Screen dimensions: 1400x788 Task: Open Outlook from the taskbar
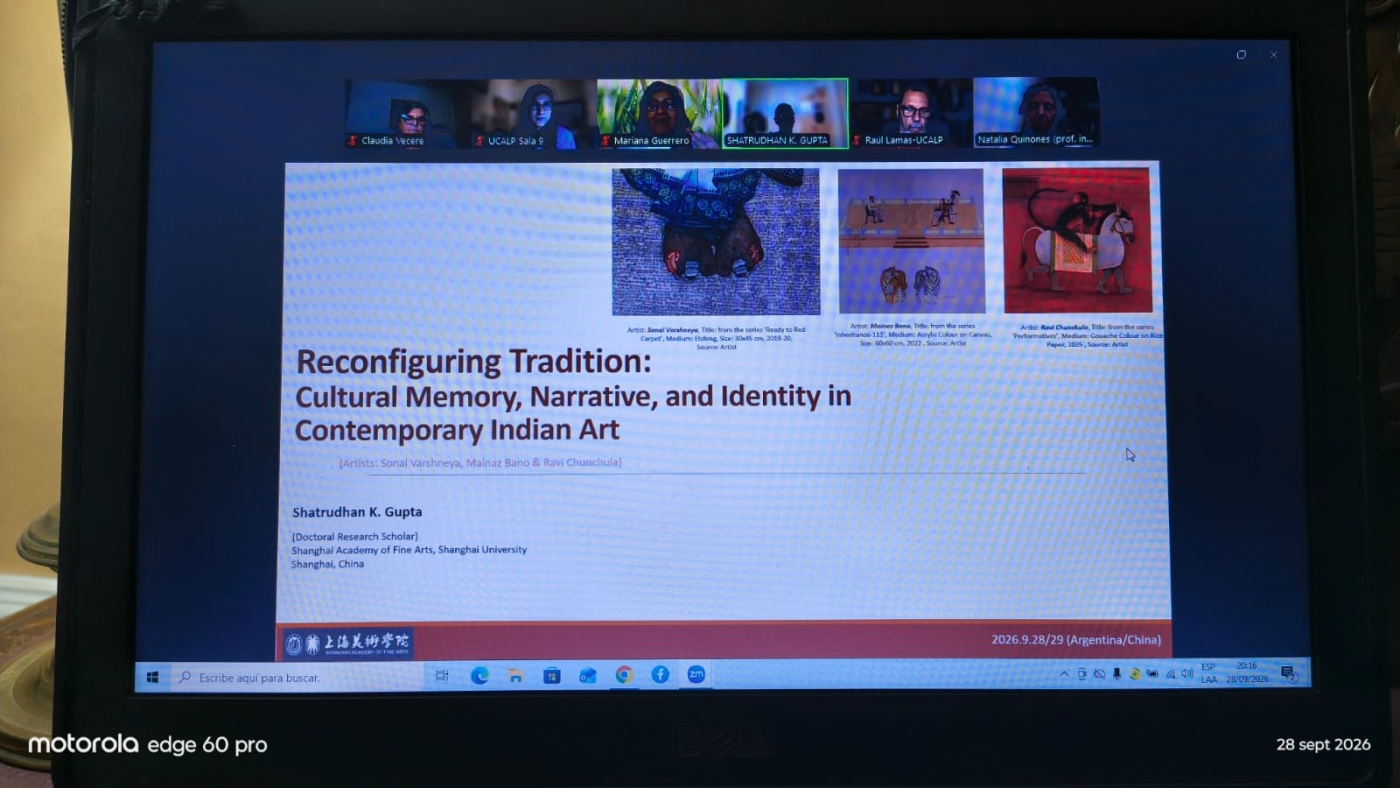click(588, 675)
